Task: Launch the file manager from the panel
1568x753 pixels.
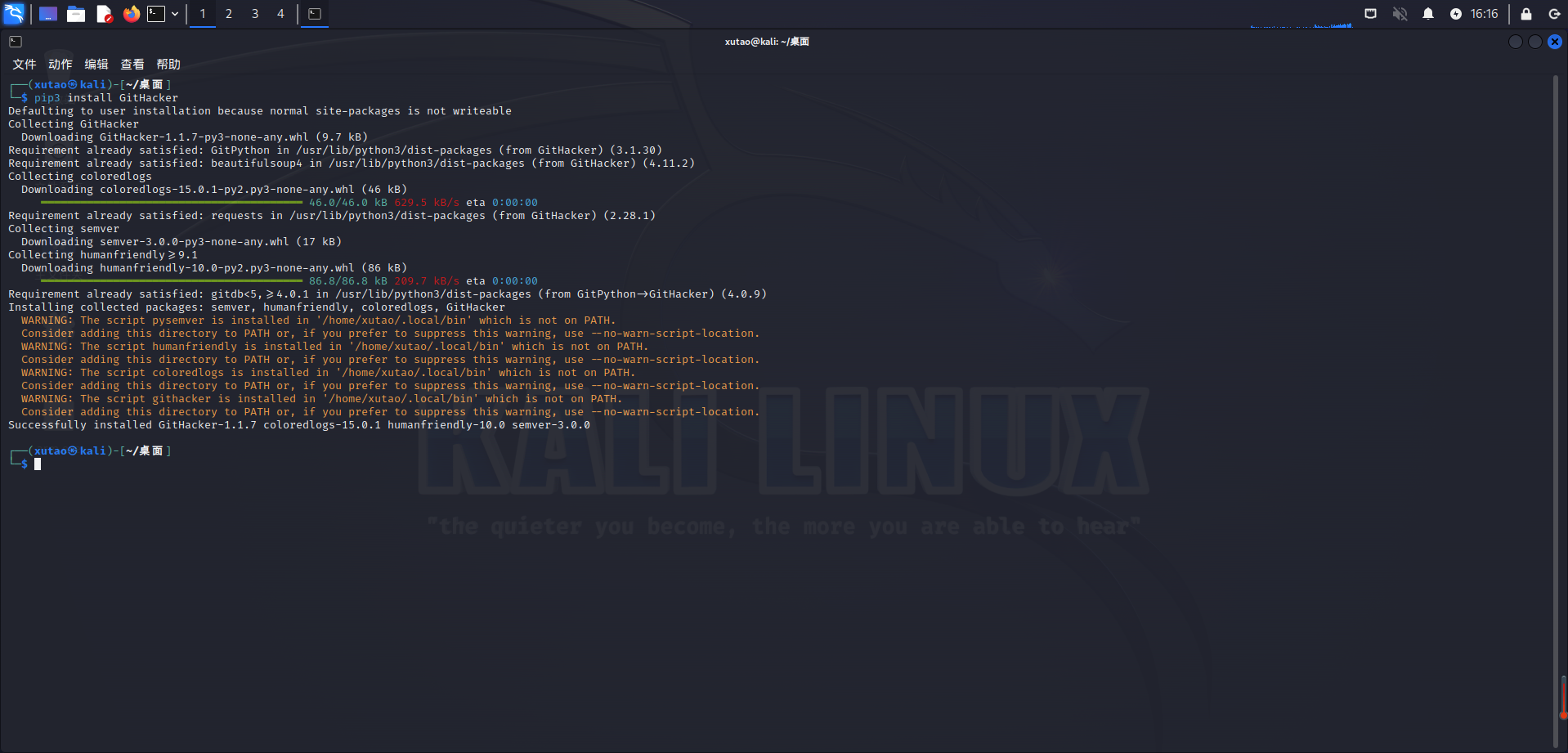Action: [x=76, y=14]
